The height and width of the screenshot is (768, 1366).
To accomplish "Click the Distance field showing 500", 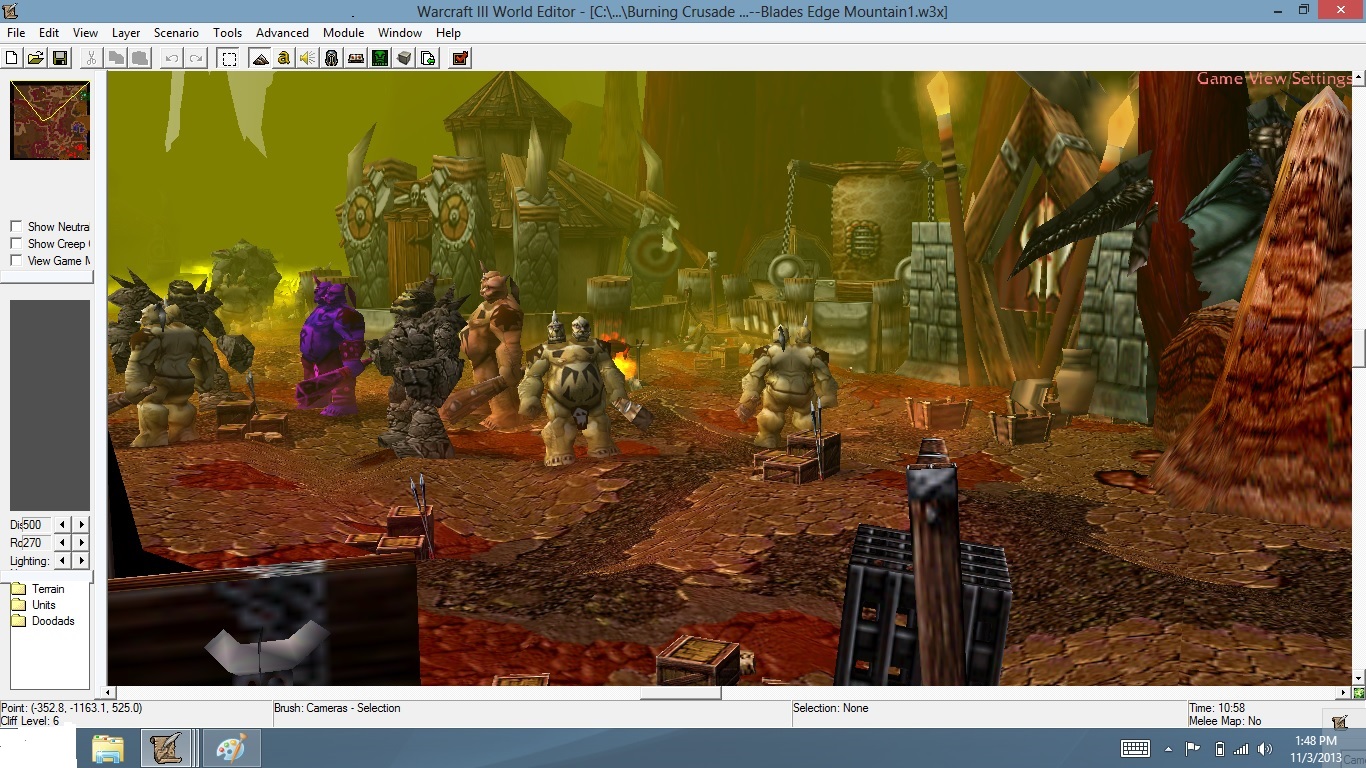I will coord(36,525).
